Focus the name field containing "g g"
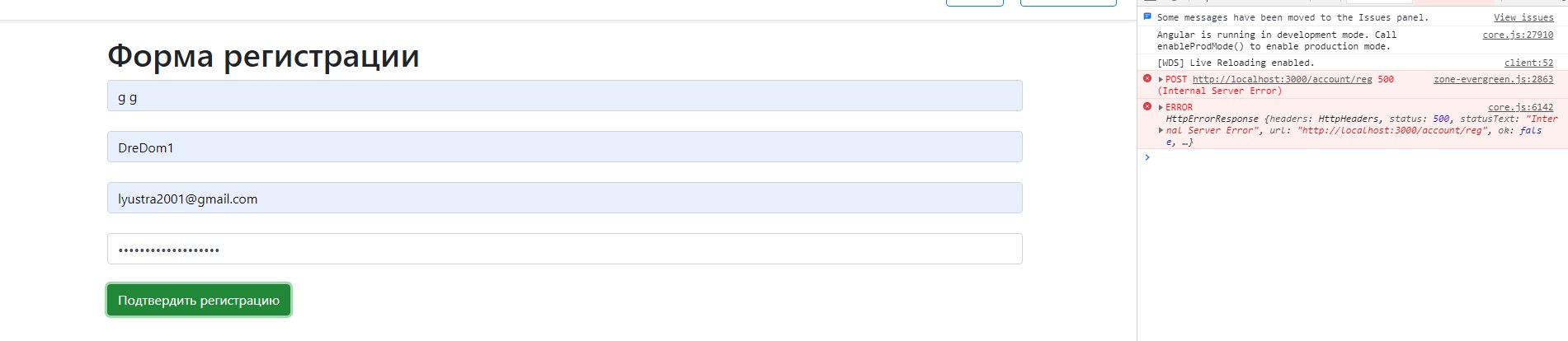 564,96
